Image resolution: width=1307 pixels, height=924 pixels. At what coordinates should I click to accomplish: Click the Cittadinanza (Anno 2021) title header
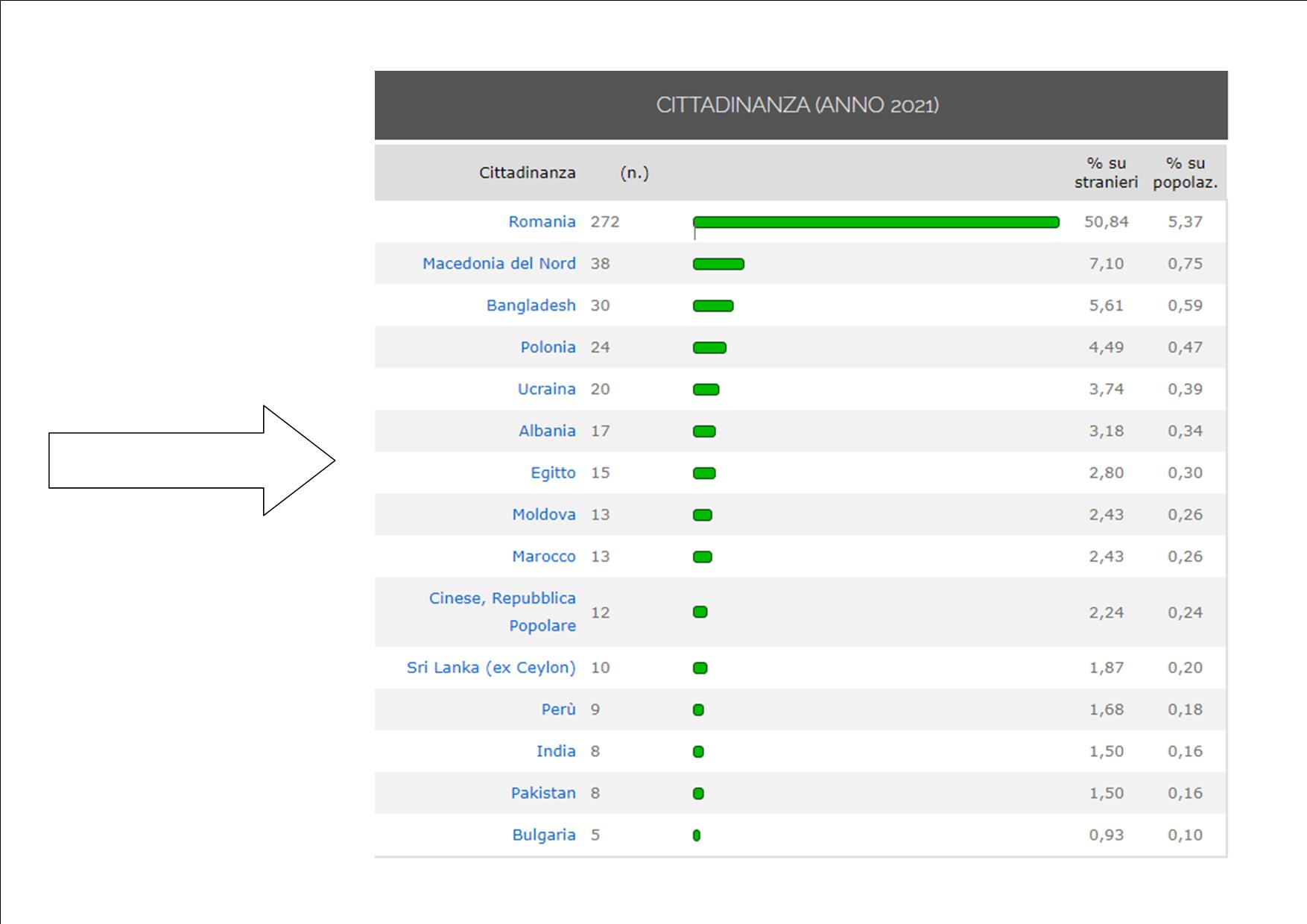[797, 105]
